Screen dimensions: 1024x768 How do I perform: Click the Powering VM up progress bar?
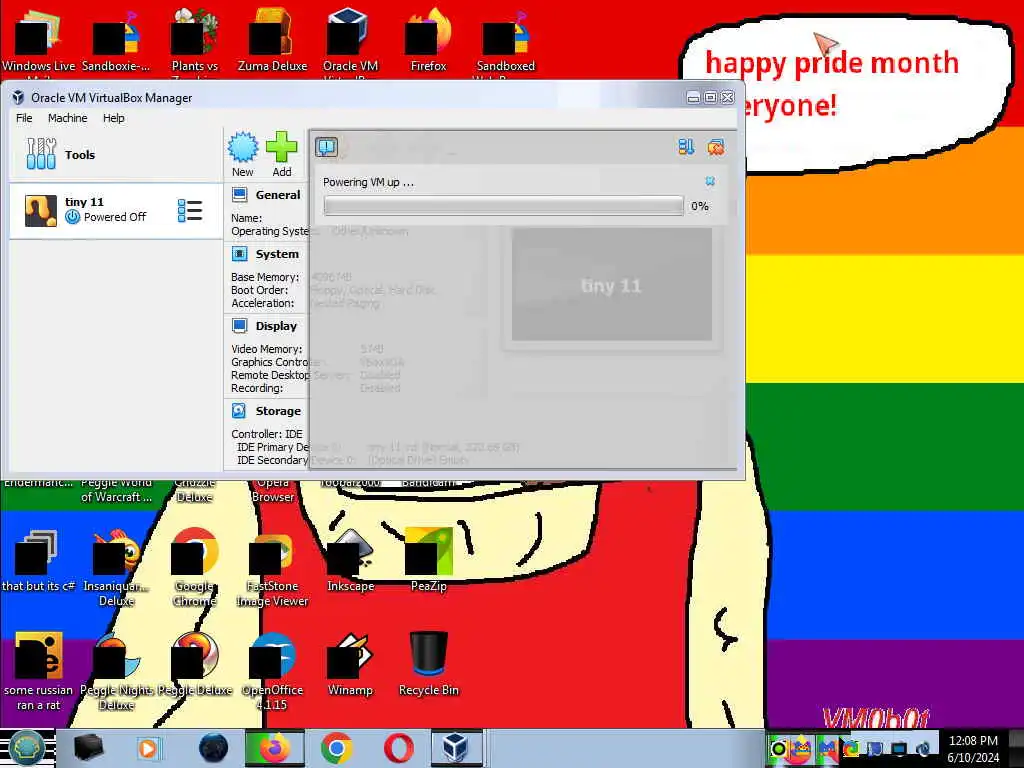pos(504,206)
